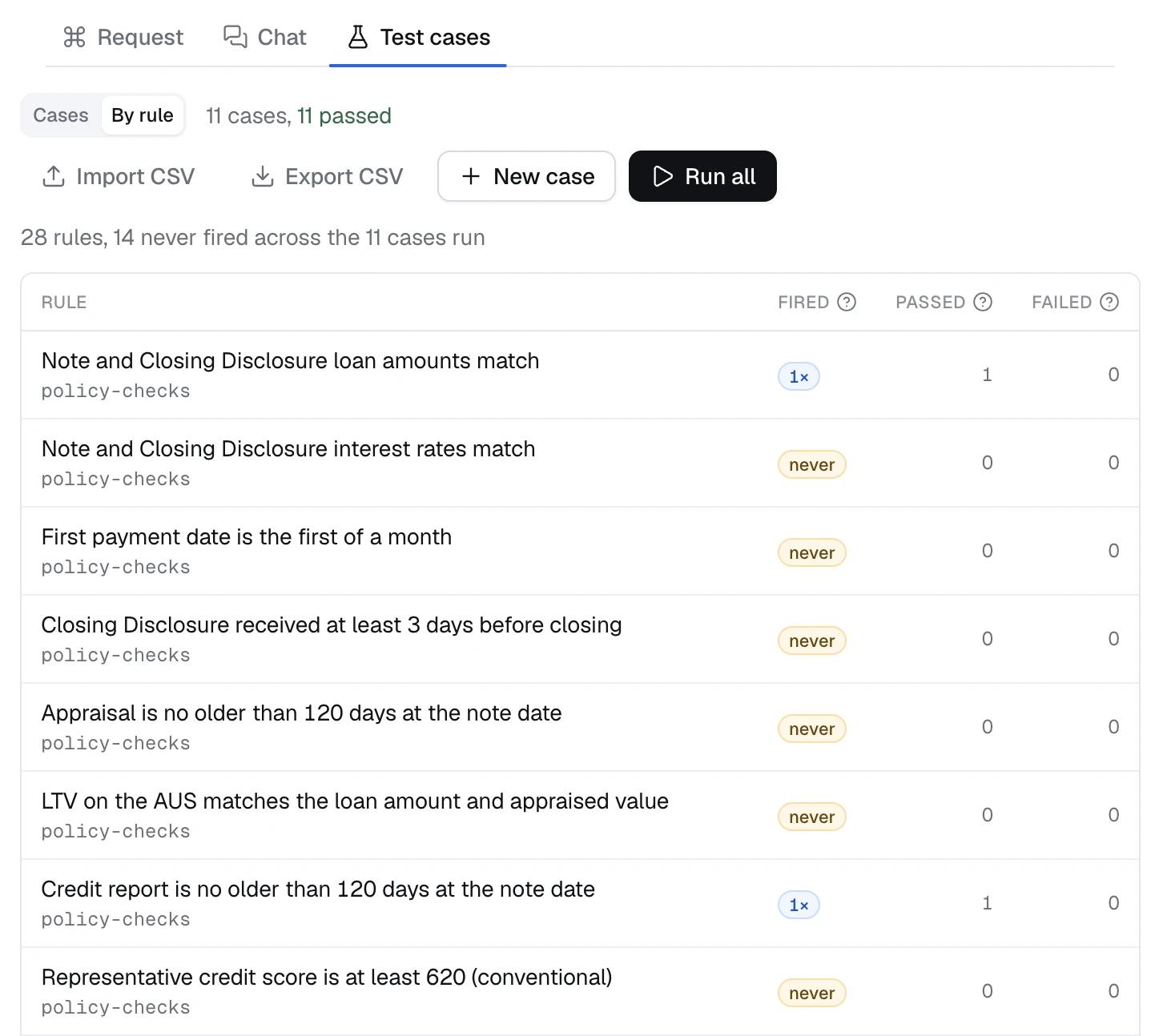Click 'never' badge for Representative credit score rule
This screenshot has height=1036, width=1163.
tap(811, 993)
